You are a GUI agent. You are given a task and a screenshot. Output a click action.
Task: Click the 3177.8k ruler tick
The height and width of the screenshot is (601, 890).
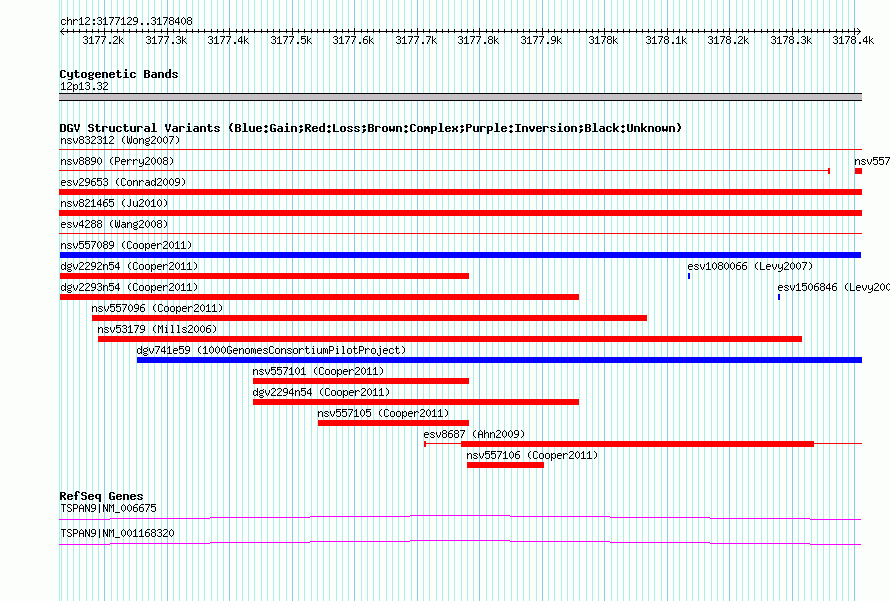point(478,40)
